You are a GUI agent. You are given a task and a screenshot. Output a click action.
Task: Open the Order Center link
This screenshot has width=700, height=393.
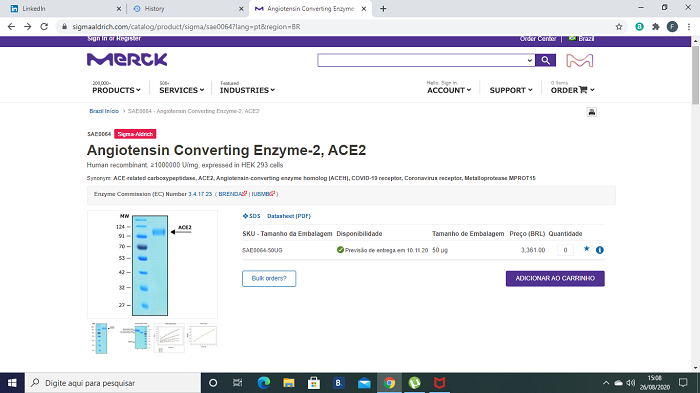click(538, 39)
